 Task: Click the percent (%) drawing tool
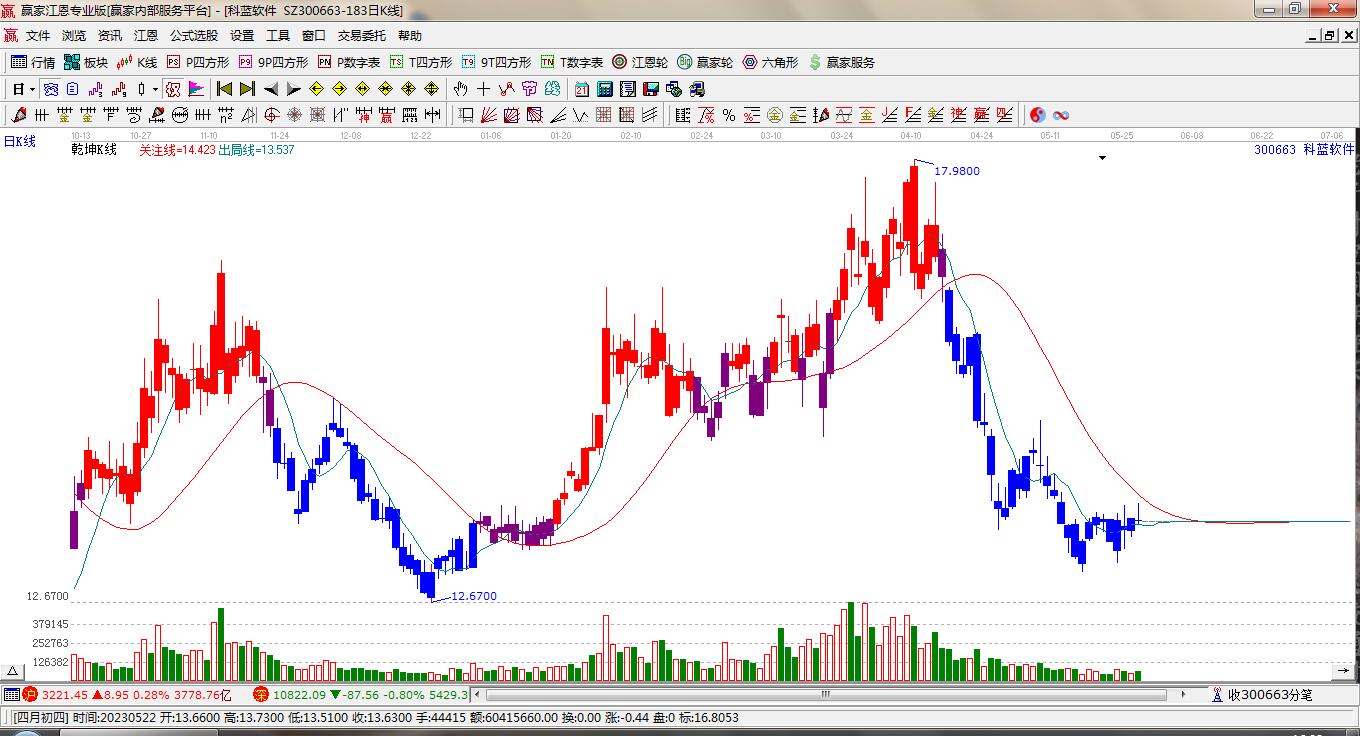pyautogui.click(x=729, y=115)
